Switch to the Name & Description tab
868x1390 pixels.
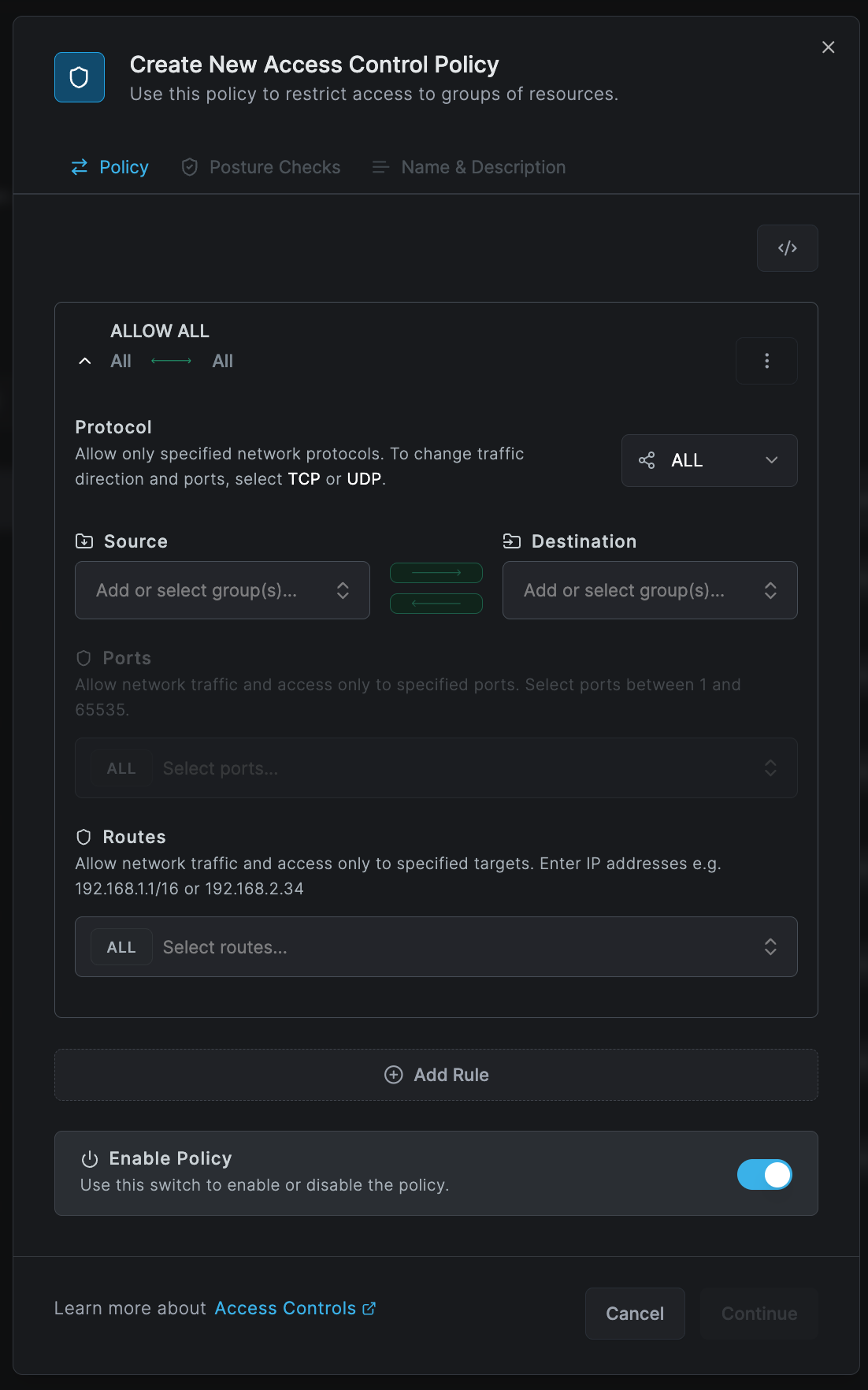coord(469,167)
